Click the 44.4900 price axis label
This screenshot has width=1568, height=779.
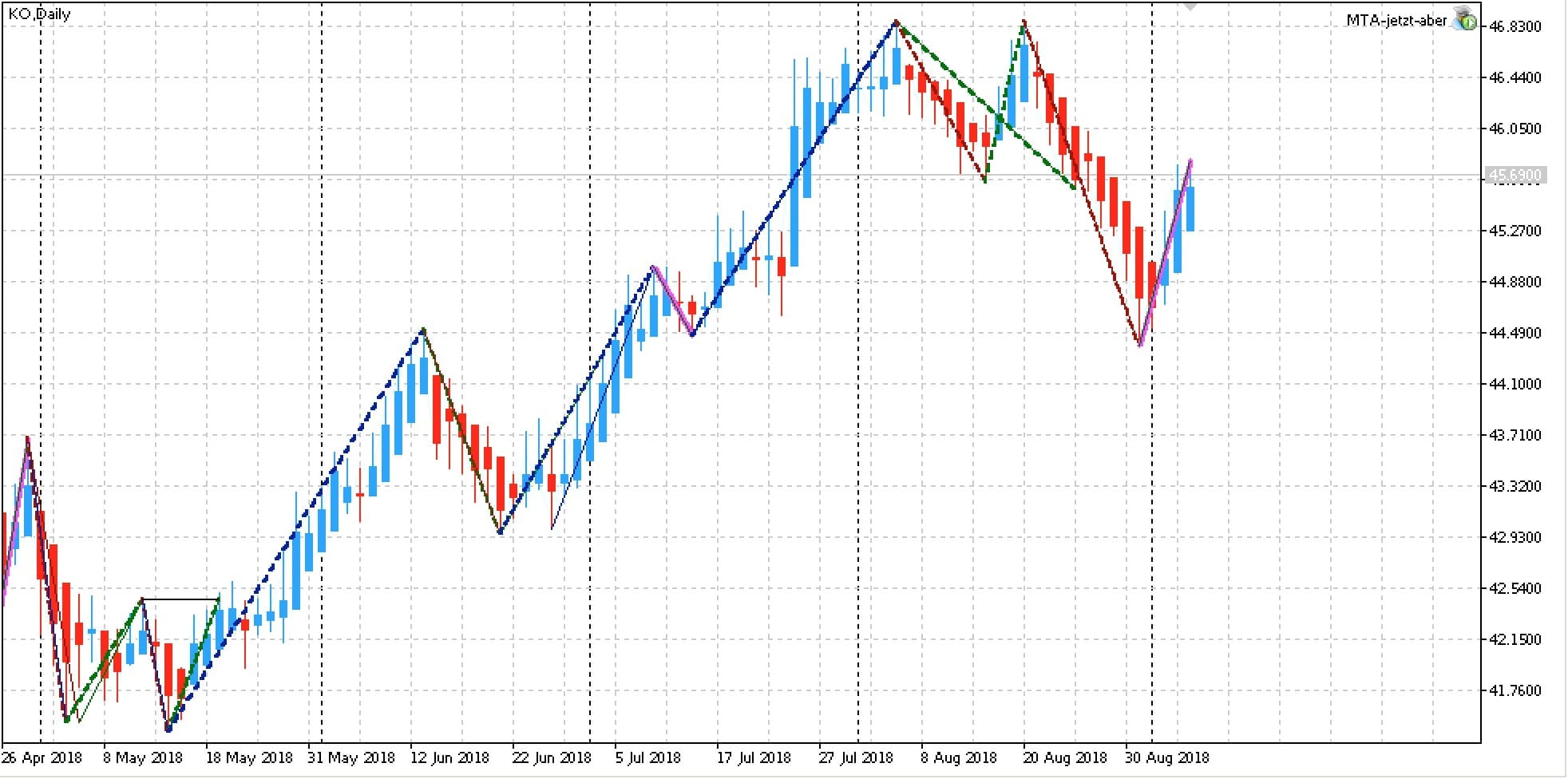(x=1515, y=333)
